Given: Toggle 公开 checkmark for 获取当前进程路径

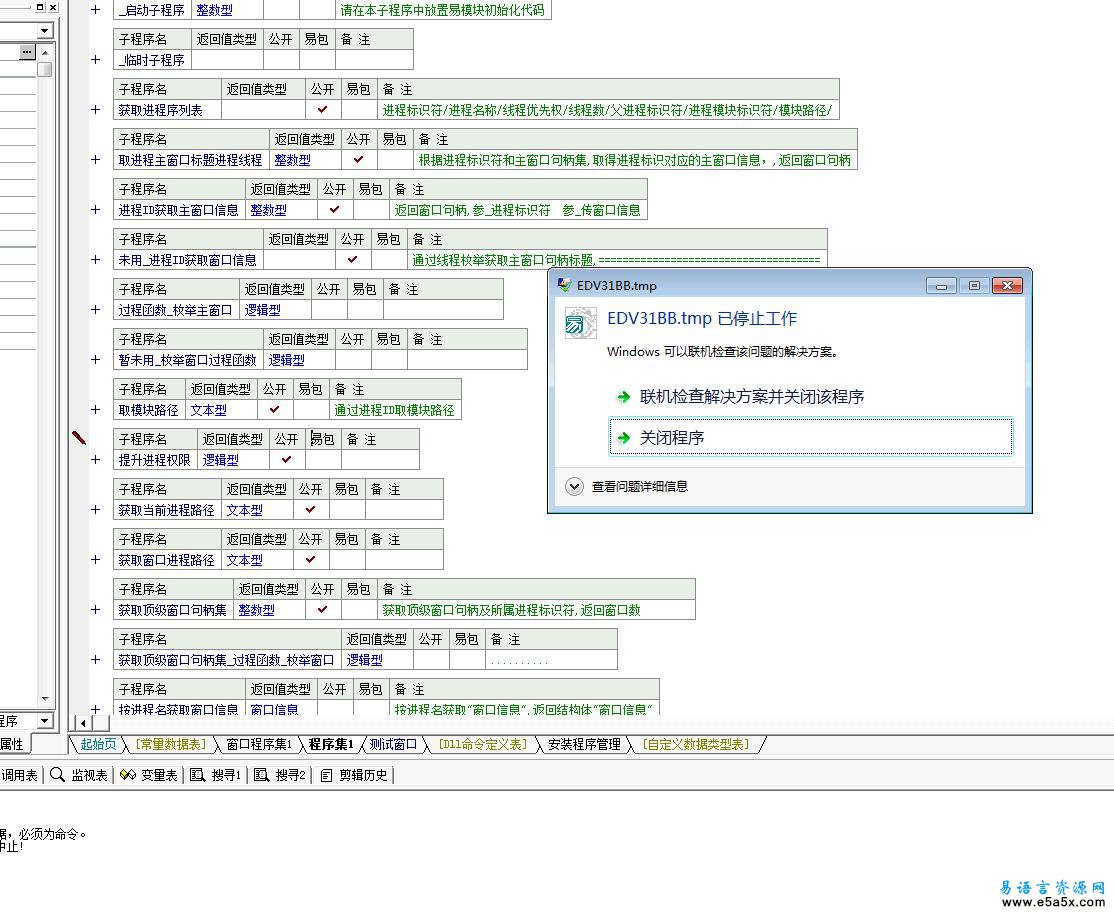Looking at the screenshot, I should pos(310,510).
